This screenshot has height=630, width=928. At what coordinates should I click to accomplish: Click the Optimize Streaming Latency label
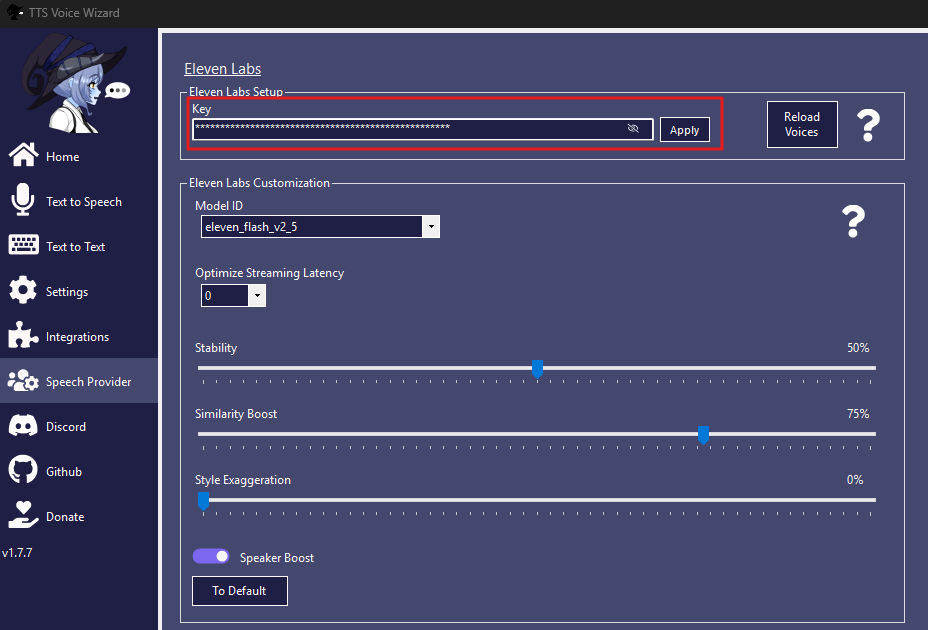[269, 273]
